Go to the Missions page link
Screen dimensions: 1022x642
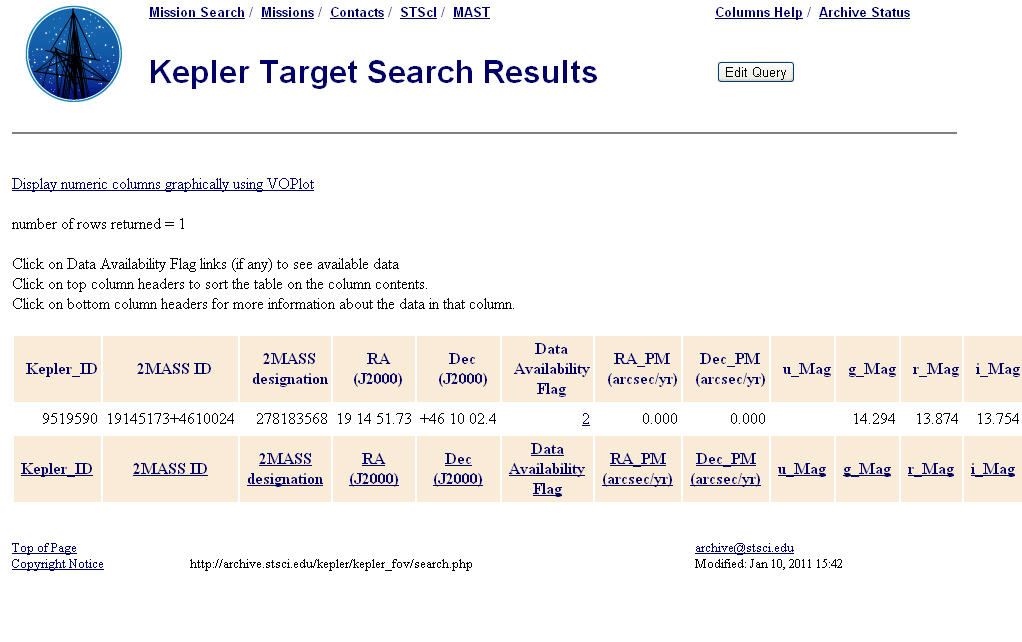(x=287, y=12)
